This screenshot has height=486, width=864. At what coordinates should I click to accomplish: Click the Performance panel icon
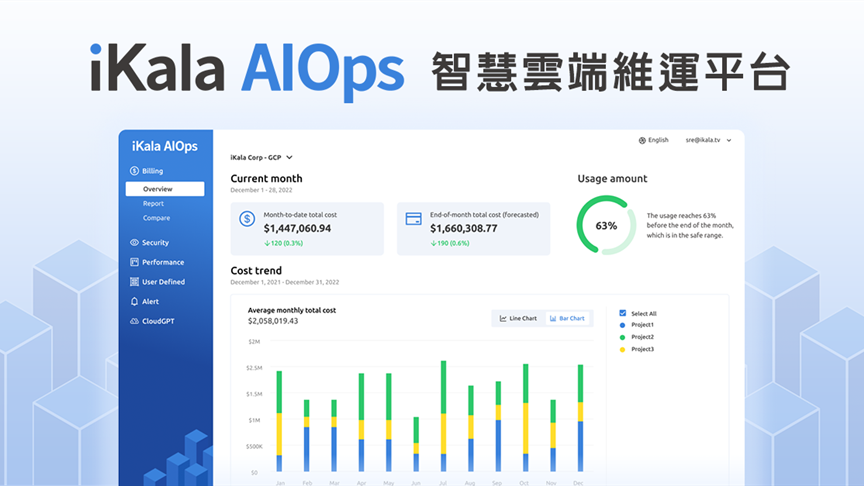point(134,262)
